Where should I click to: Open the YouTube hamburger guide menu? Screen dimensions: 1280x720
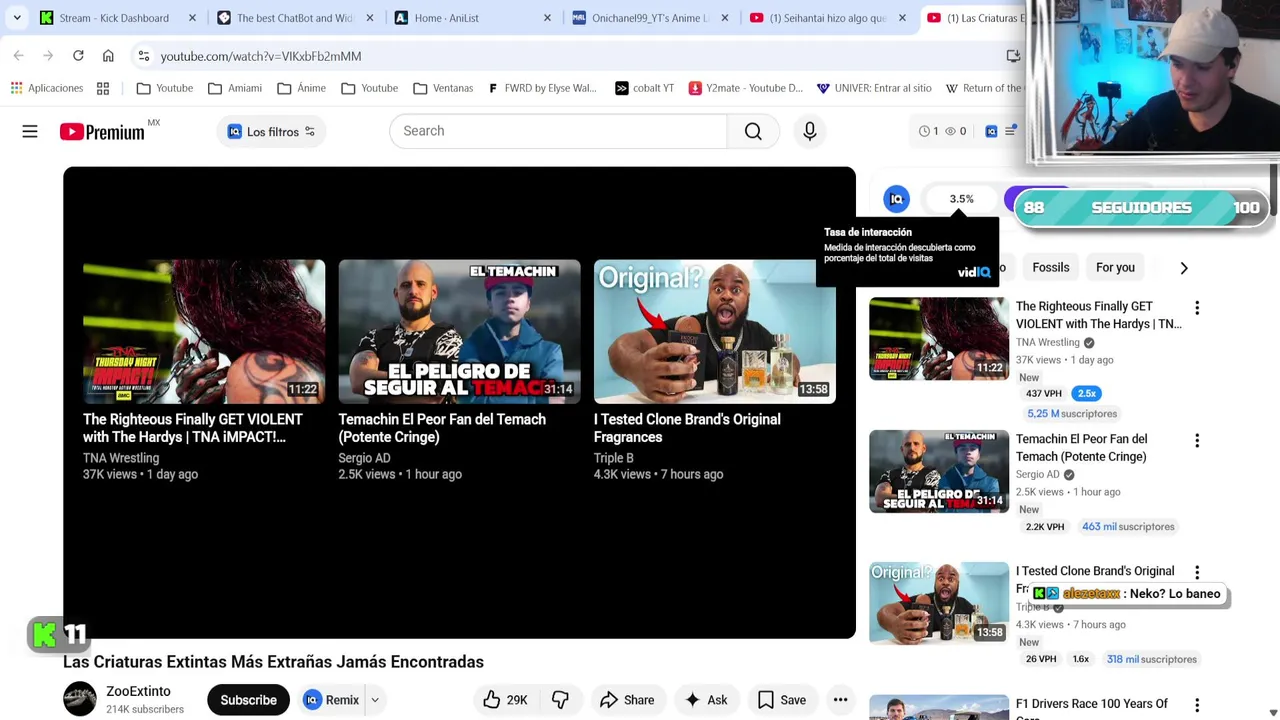[x=30, y=131]
